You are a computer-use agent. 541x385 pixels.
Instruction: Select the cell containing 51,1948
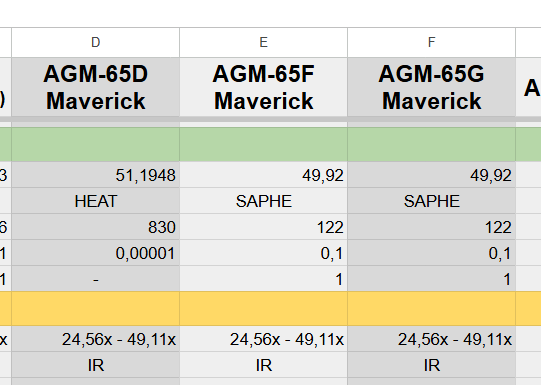96,175
